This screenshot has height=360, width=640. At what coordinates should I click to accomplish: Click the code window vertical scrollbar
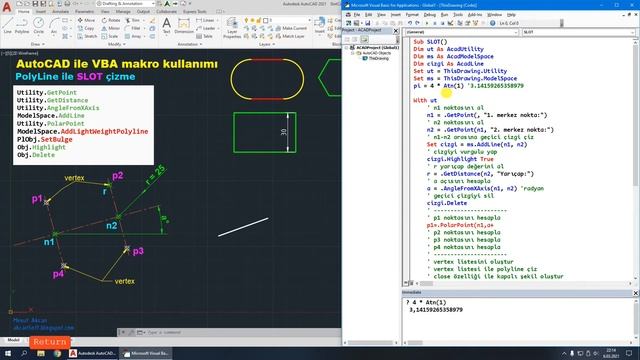coord(635,159)
